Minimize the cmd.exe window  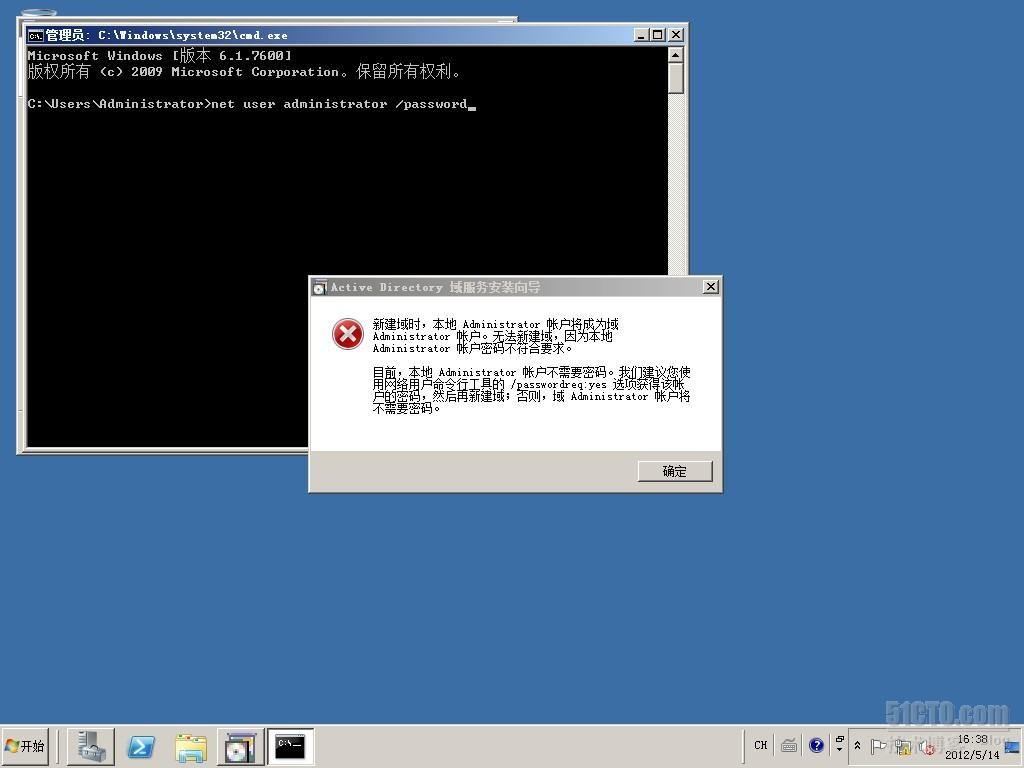(641, 35)
